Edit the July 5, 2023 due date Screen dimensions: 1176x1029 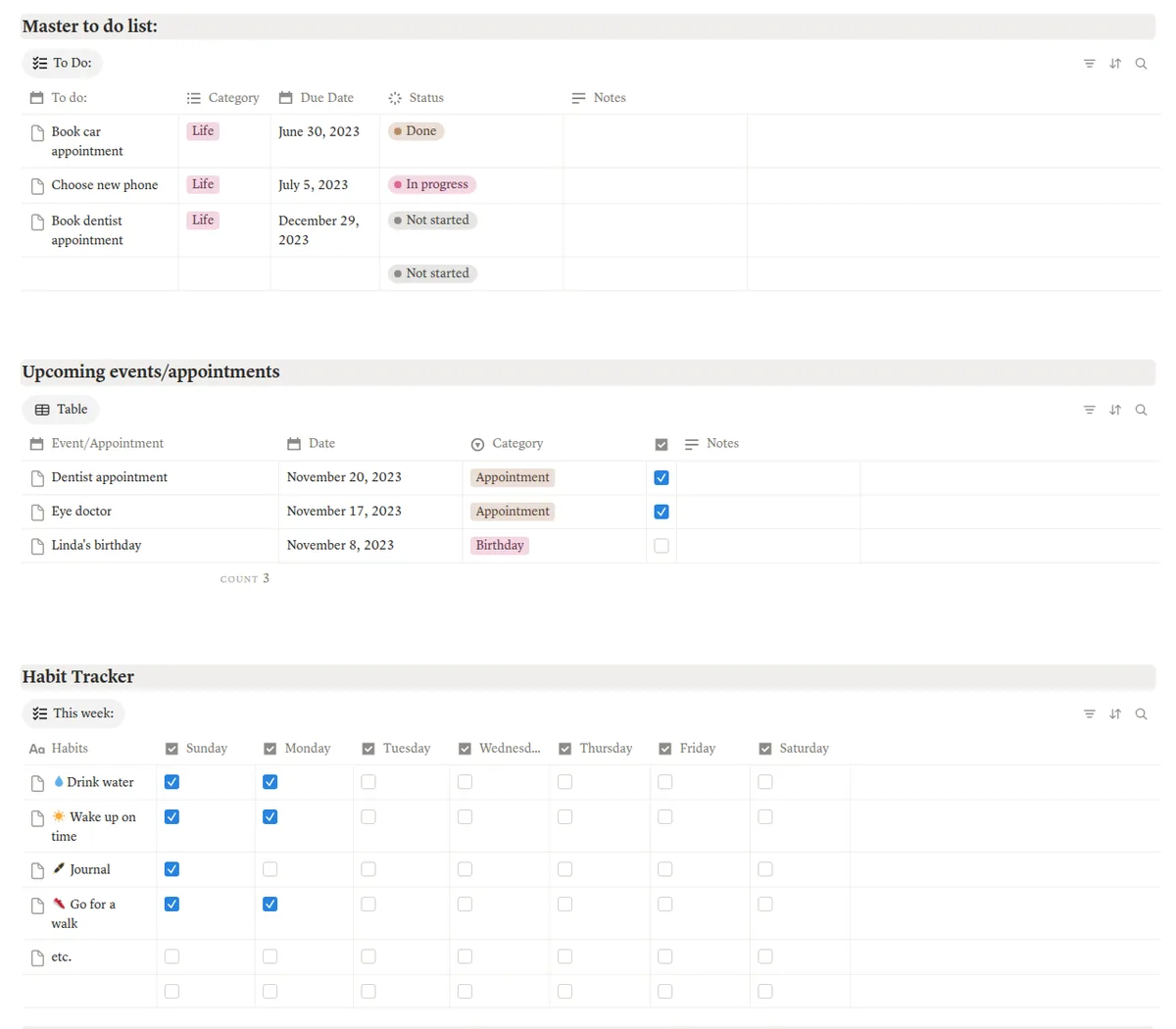click(314, 185)
